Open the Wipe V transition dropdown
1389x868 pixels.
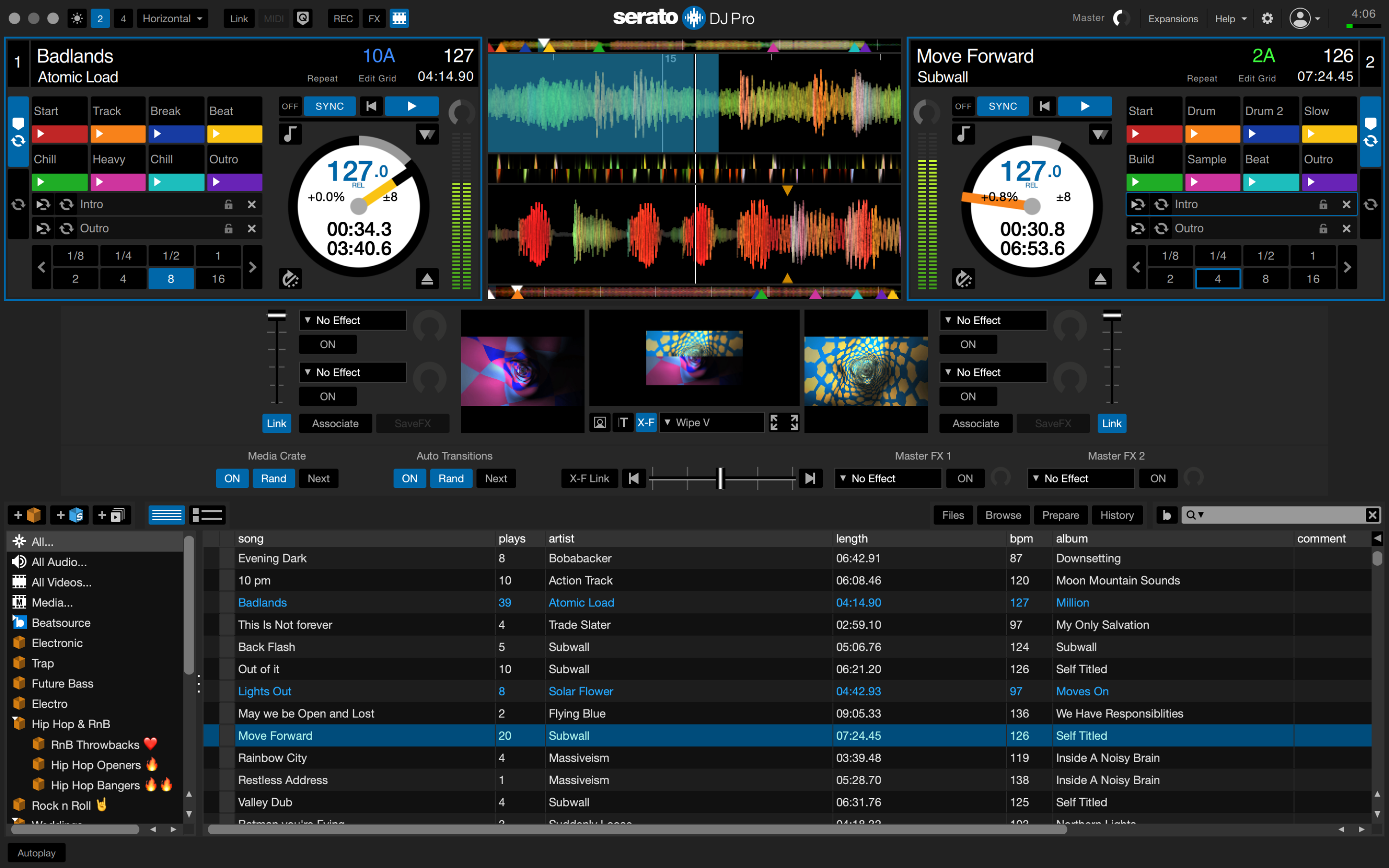711,423
